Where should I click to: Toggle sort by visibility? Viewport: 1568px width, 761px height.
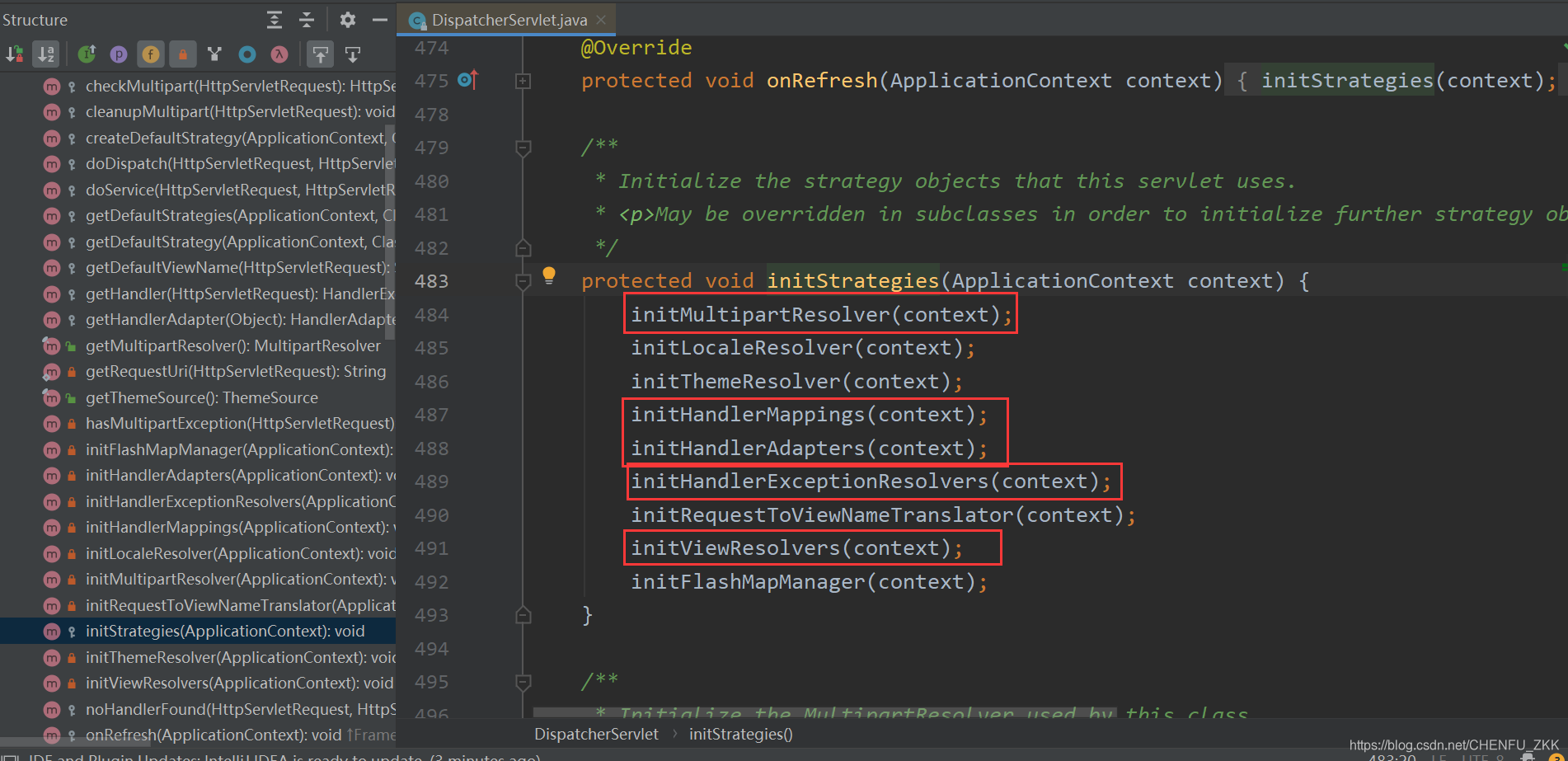coord(15,54)
